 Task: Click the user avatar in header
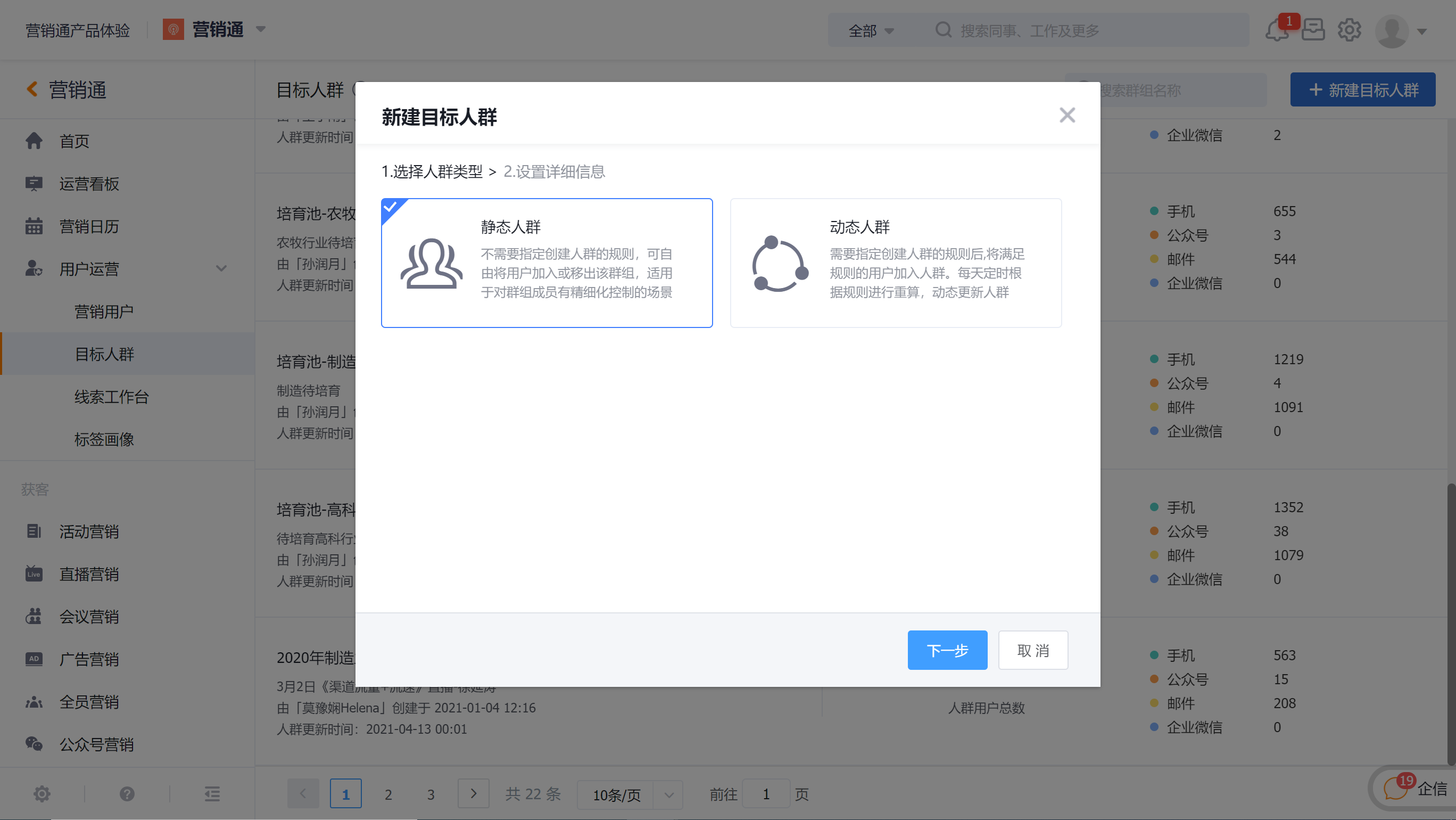1392,30
